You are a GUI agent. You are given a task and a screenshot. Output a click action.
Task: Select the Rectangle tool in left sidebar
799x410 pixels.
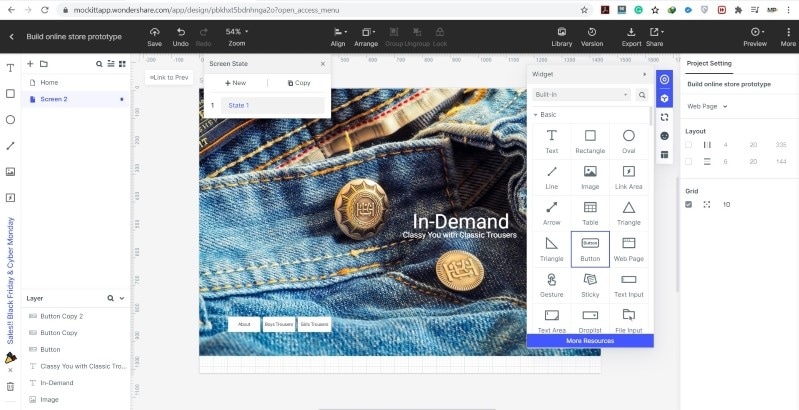10,94
